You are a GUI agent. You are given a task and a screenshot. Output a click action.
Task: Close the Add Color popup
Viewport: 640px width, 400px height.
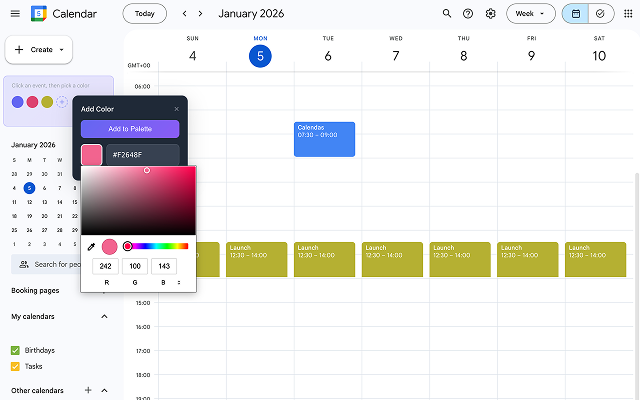177,109
